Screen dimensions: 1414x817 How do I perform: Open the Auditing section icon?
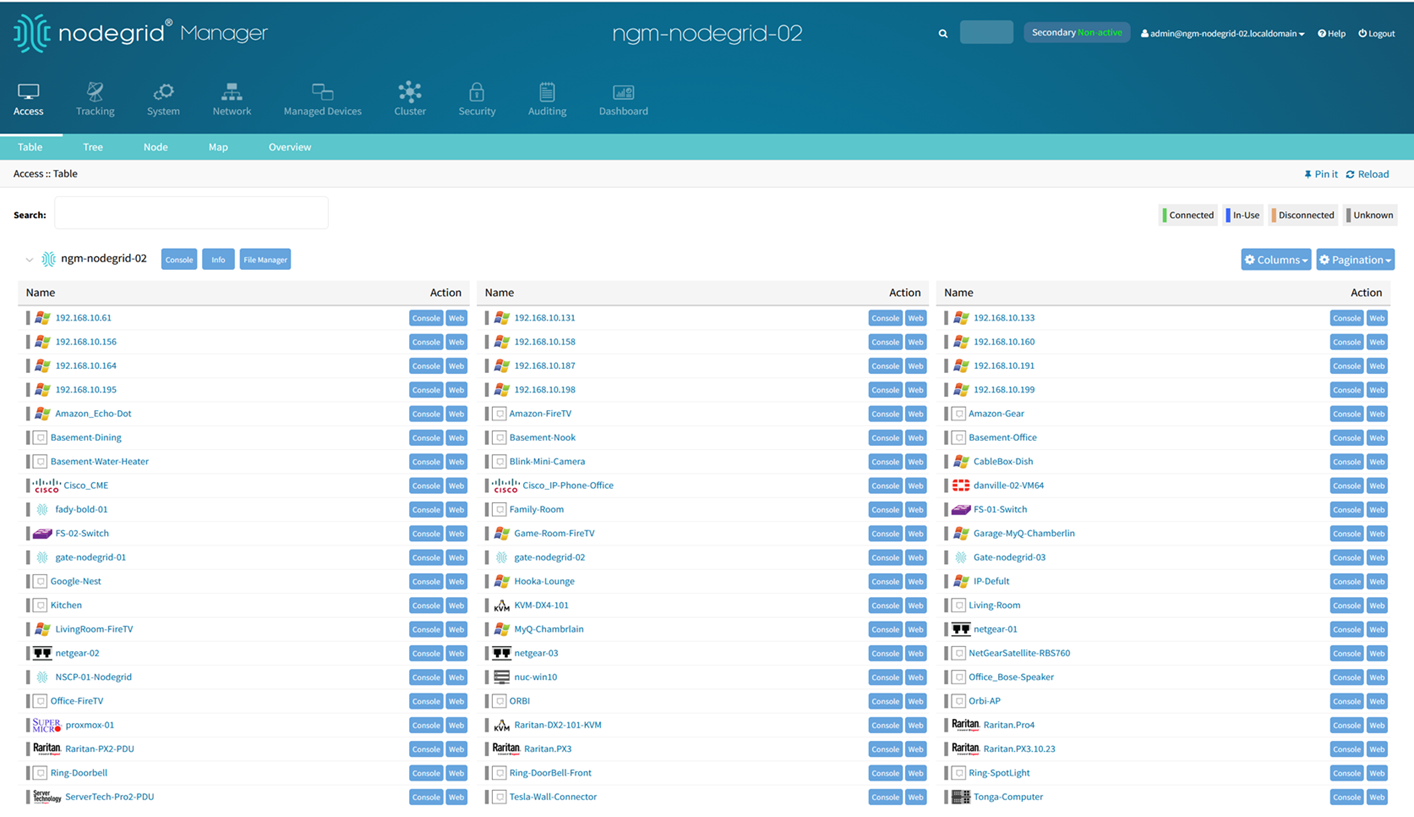[x=547, y=93]
